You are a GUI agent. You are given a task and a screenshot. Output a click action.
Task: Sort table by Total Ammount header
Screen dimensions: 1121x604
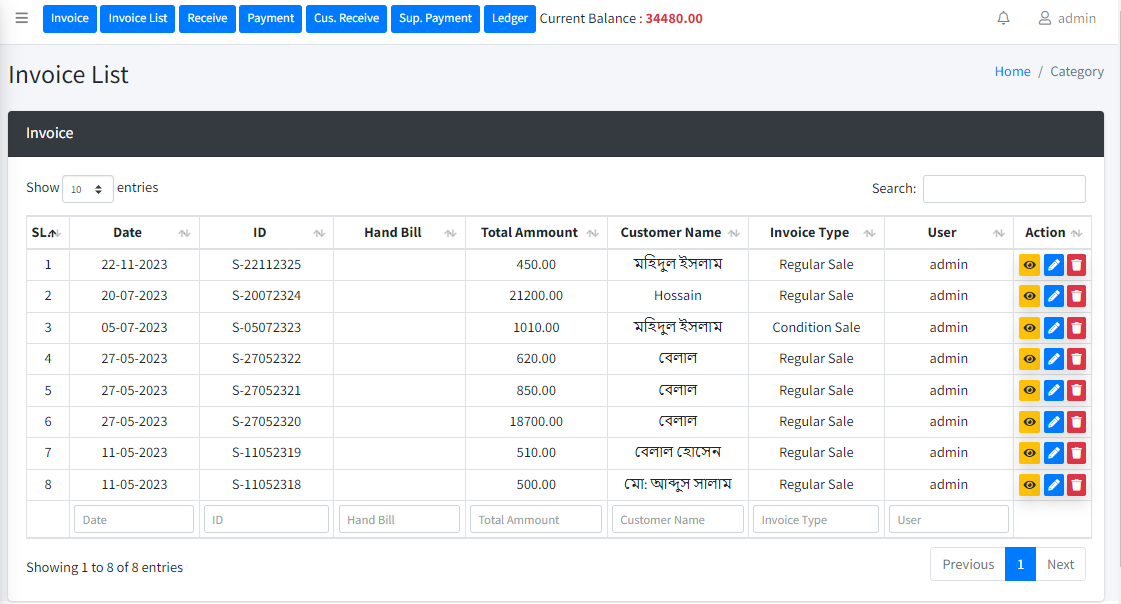536,232
